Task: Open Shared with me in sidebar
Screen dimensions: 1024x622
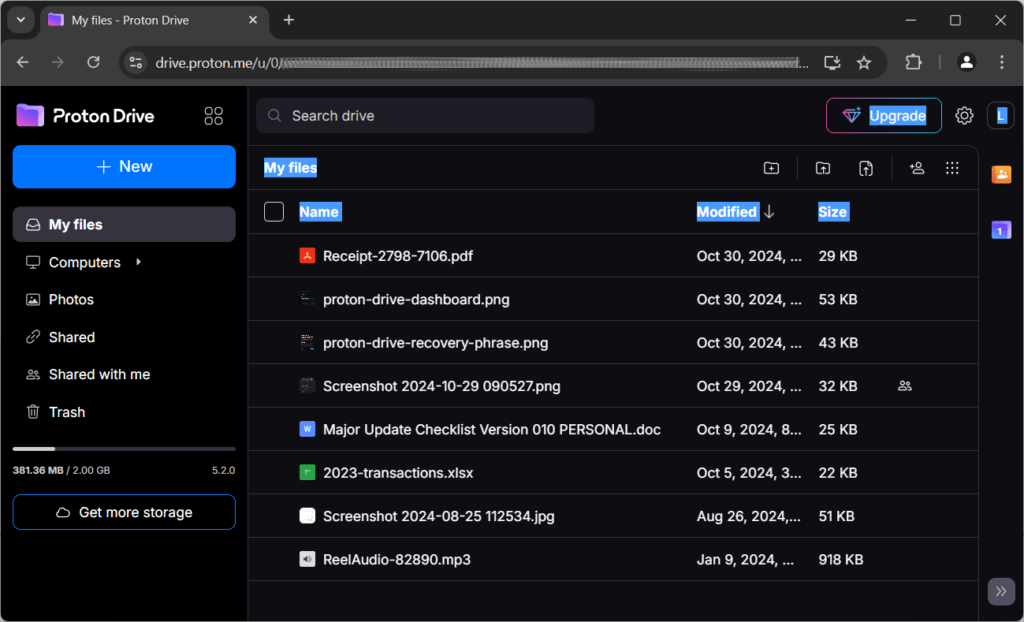Action: pyautogui.click(x=124, y=374)
